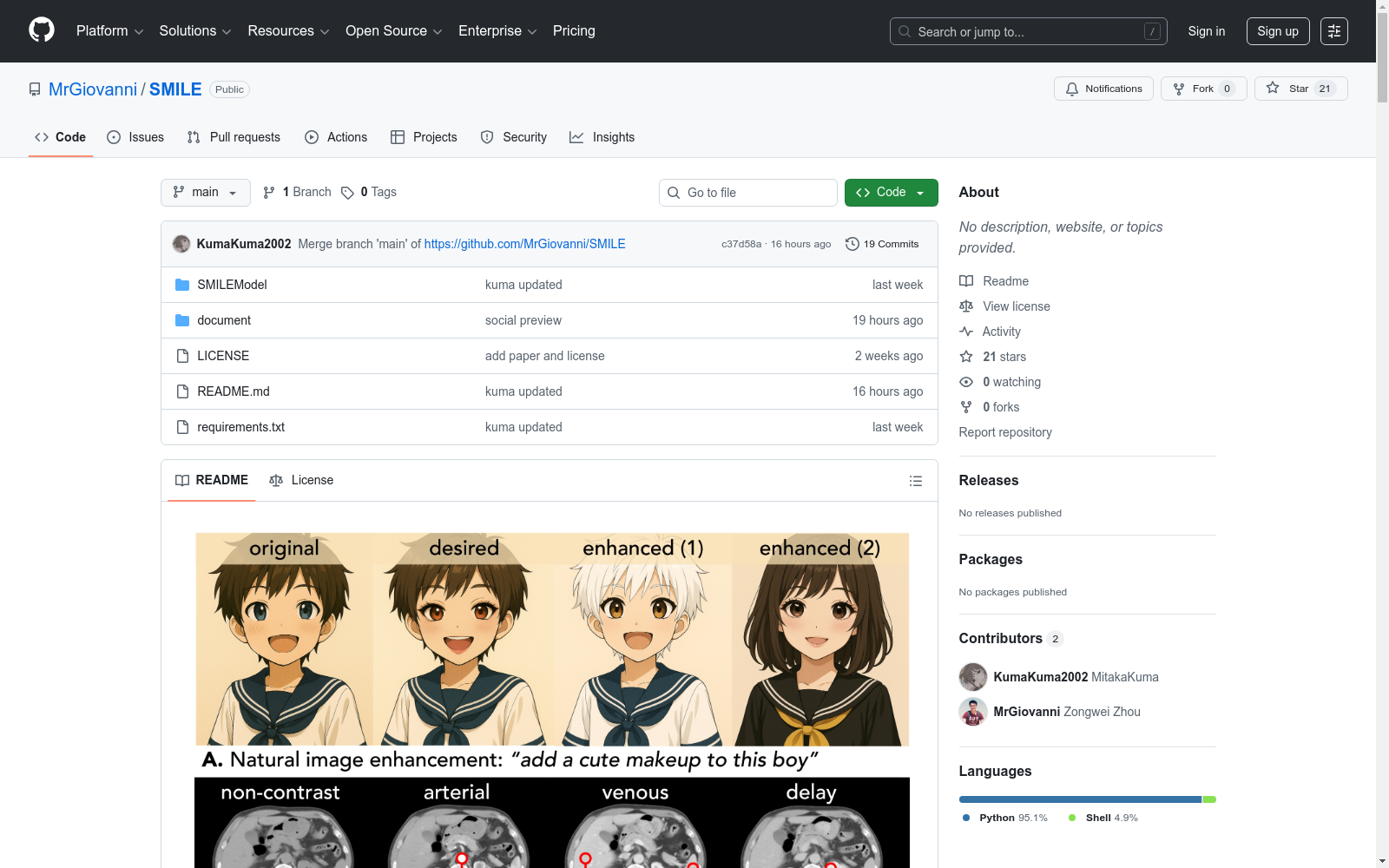
Task: Click the Notifications button
Action: coord(1103,89)
